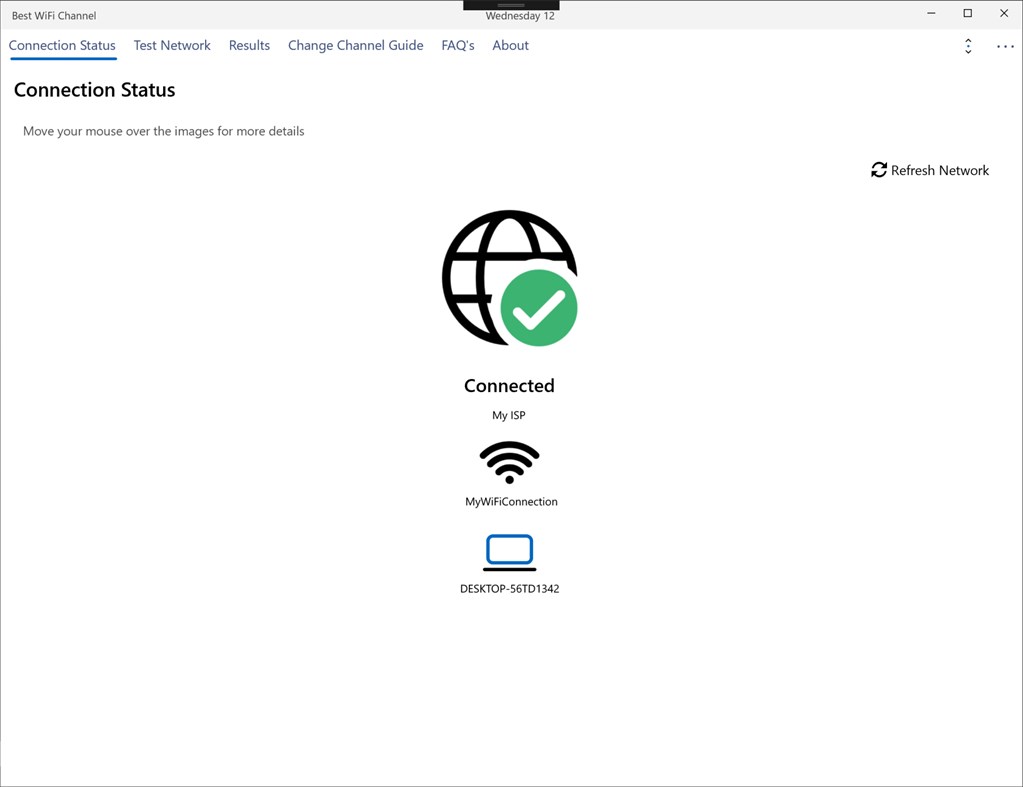Click the WiFi signal icon for MyWiFiConnection
Screen dimensions: 1023x787
point(509,463)
